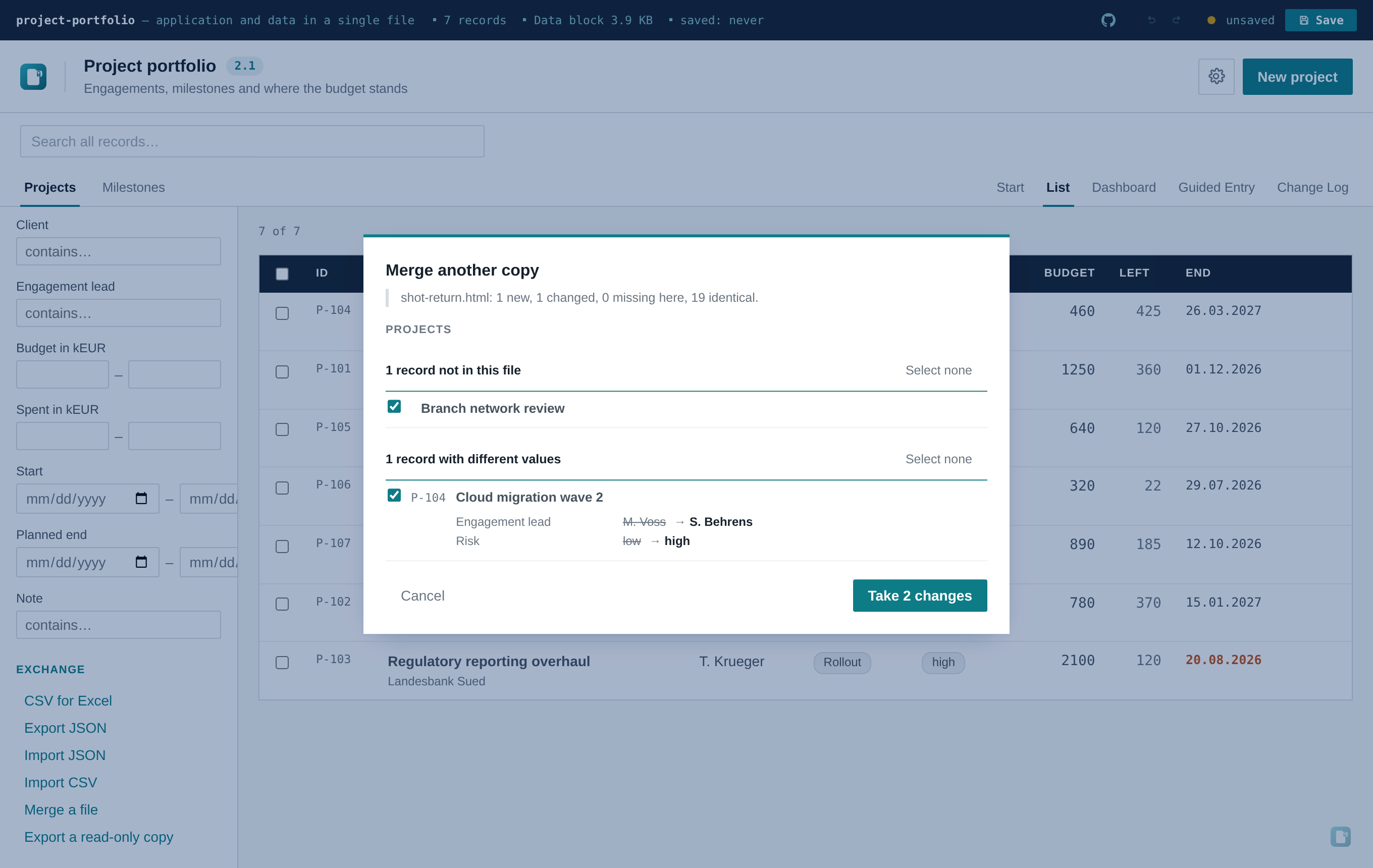The image size is (1373, 868).
Task: Uncheck P-104 Cloud migration wave 2 checkbox
Action: click(394, 495)
